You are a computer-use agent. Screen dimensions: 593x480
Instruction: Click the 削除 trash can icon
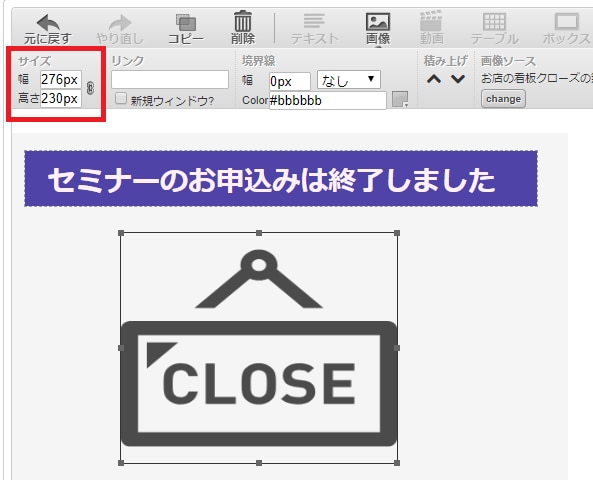[x=243, y=22]
